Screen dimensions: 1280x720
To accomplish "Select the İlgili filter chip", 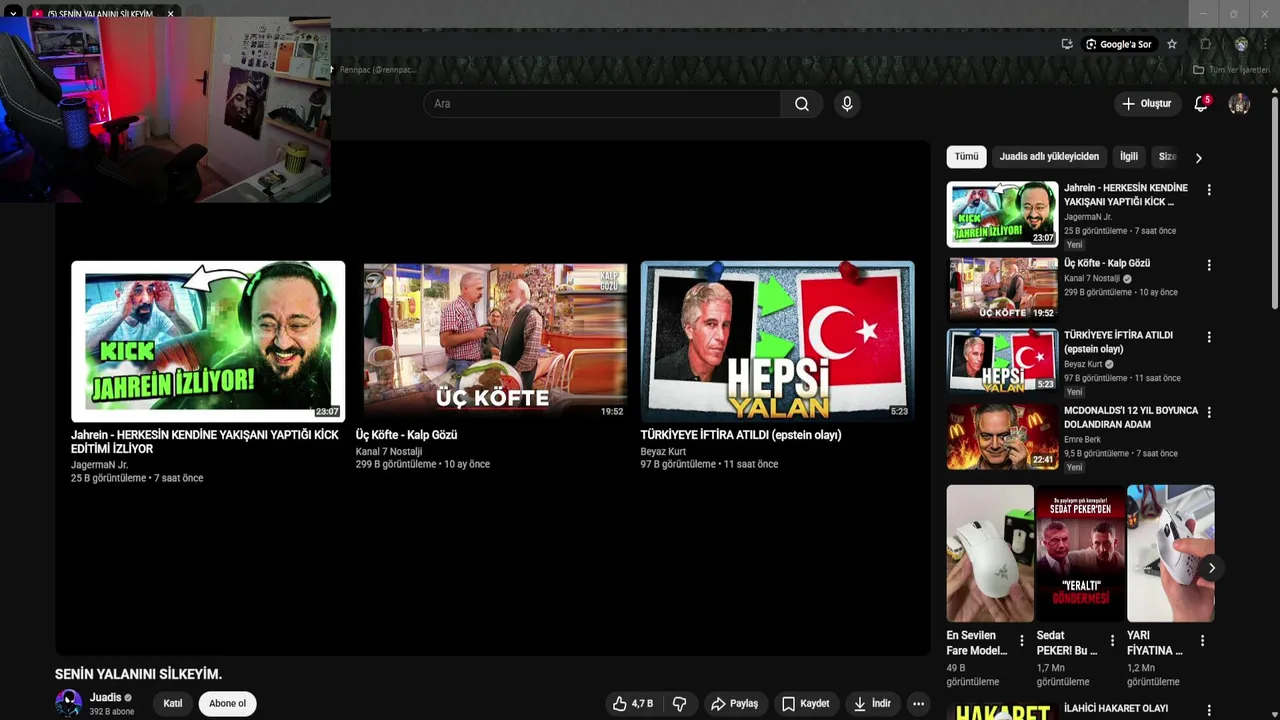I will coord(1129,157).
